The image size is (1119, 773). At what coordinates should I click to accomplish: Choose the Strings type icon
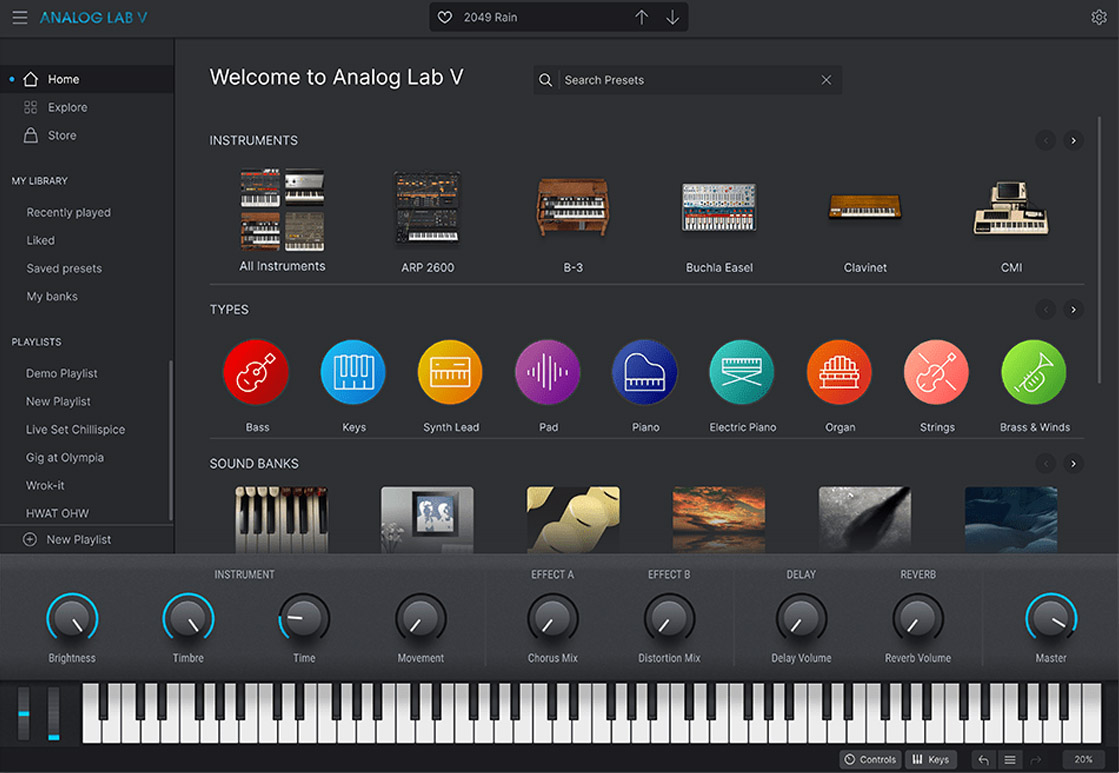point(936,373)
